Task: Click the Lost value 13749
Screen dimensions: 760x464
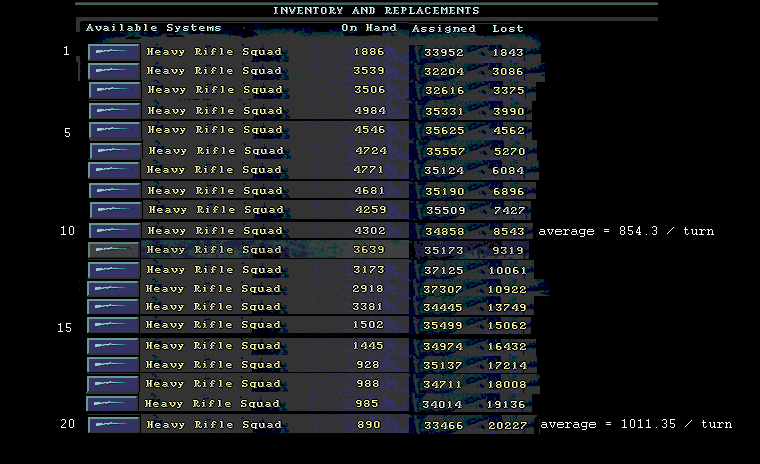Action: pos(507,308)
